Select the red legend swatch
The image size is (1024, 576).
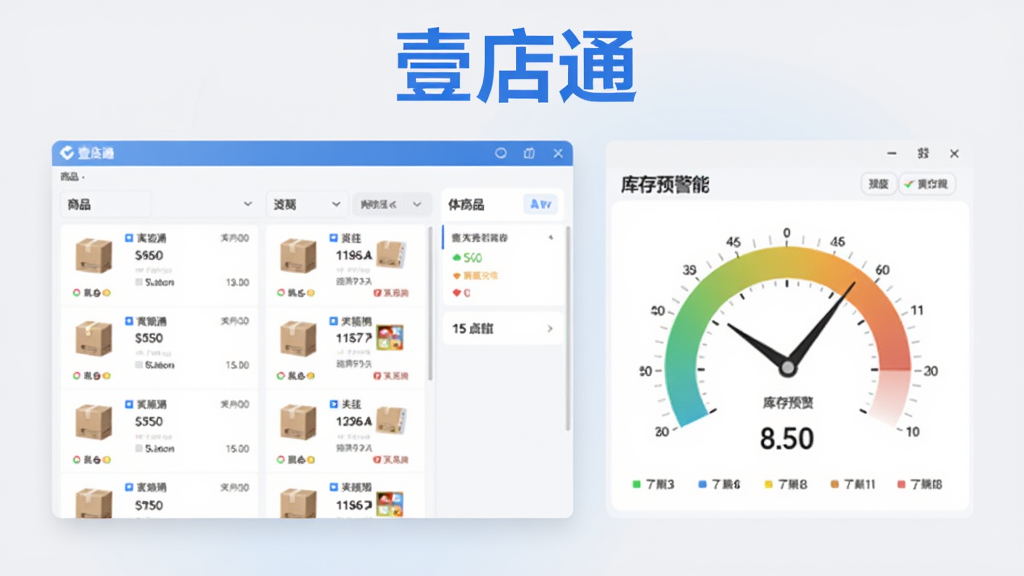pos(901,484)
